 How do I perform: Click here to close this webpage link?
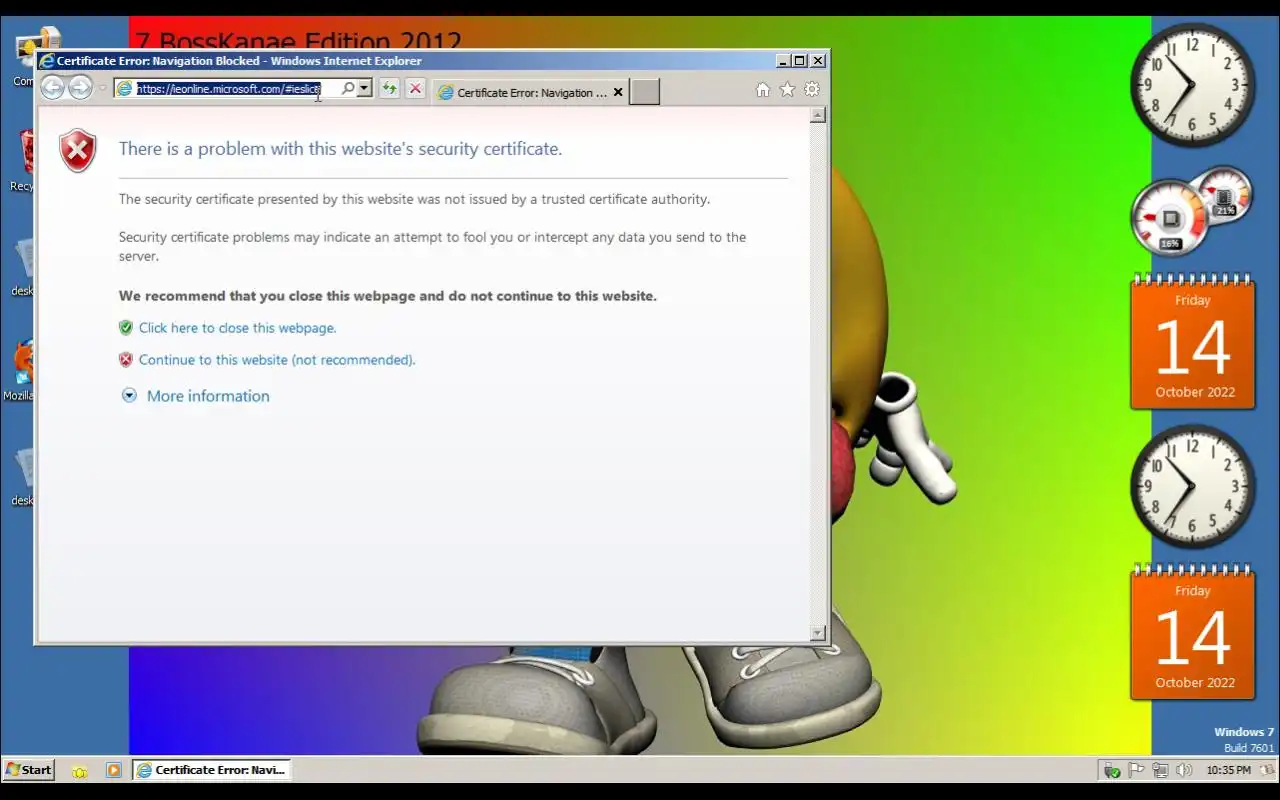coord(237,328)
